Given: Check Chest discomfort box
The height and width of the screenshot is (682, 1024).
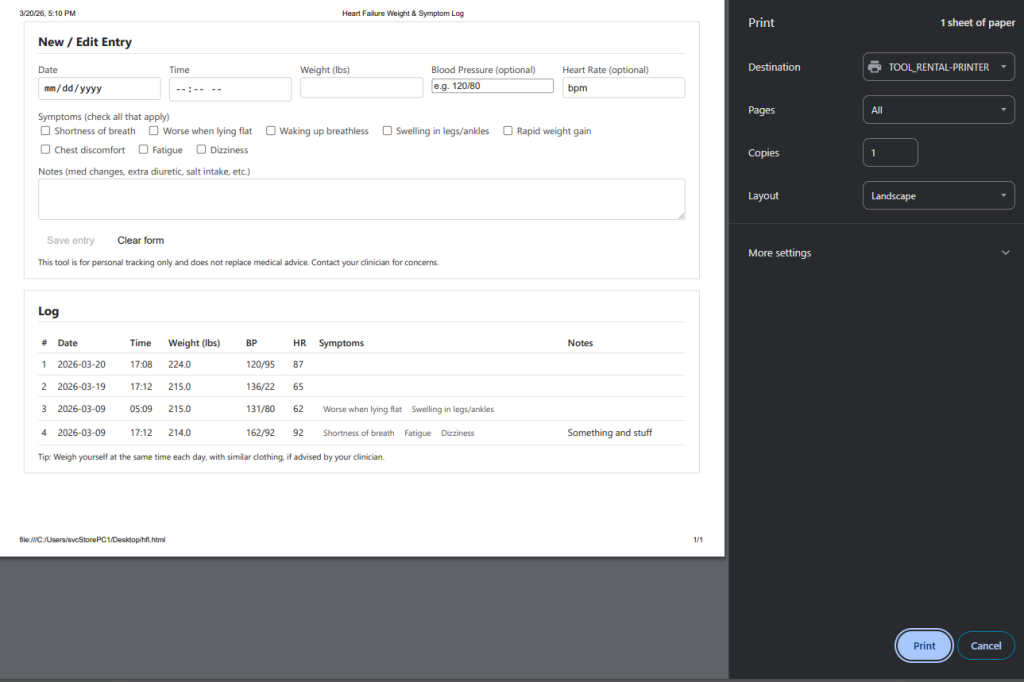Looking at the screenshot, I should [x=46, y=150].
